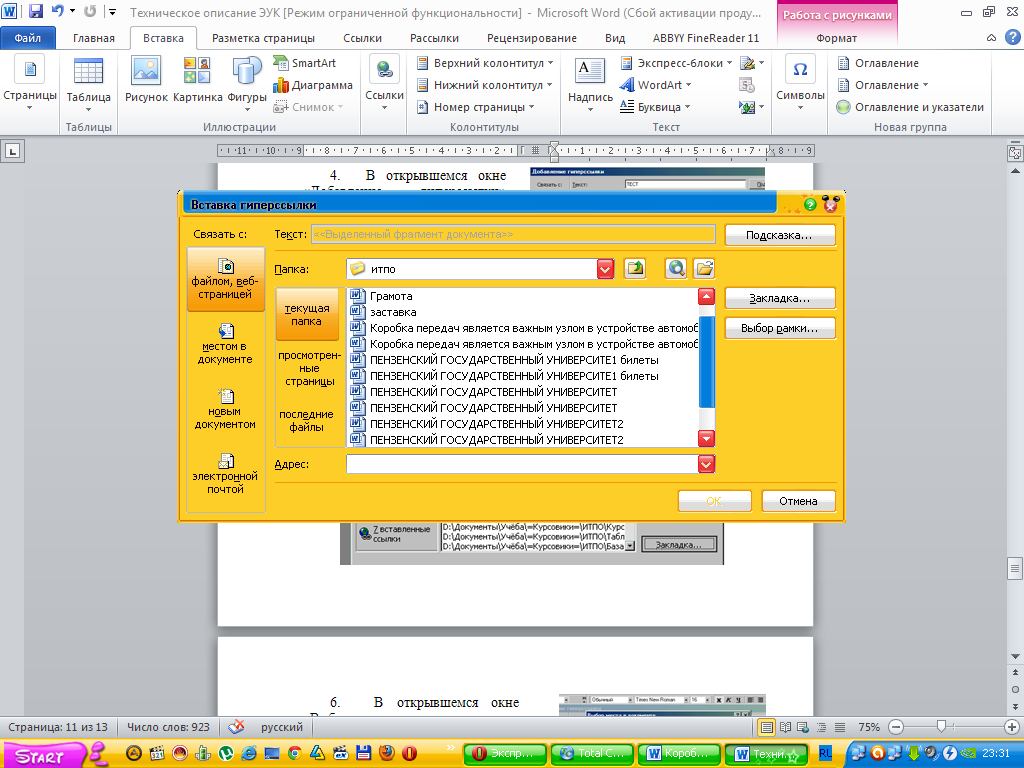1024x768 pixels.
Task: Switch to the Главная tab
Action: pyautogui.click(x=93, y=38)
